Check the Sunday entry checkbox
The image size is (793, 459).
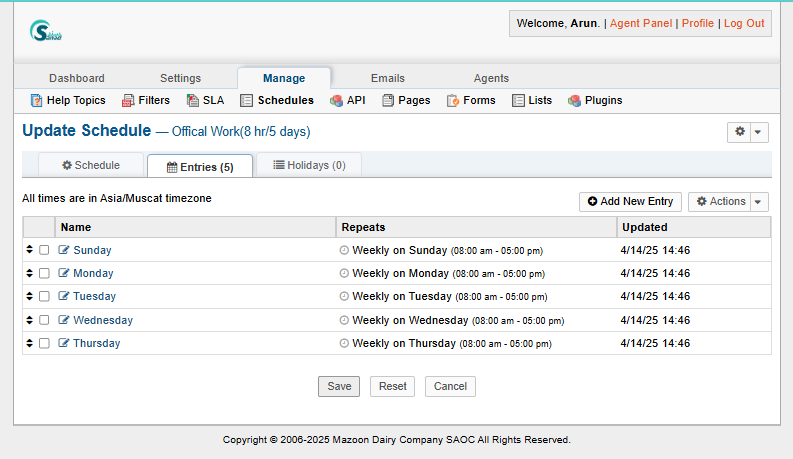[x=44, y=250]
